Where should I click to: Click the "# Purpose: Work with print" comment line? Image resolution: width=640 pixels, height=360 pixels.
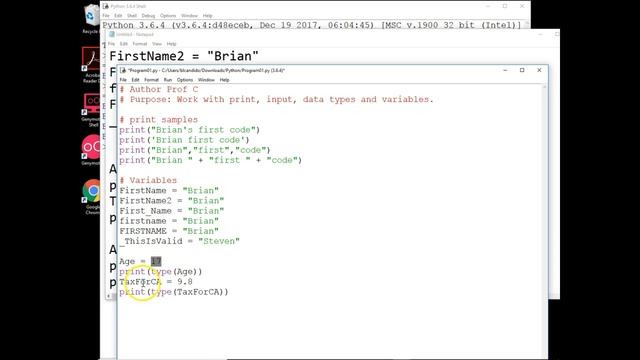[276, 100]
